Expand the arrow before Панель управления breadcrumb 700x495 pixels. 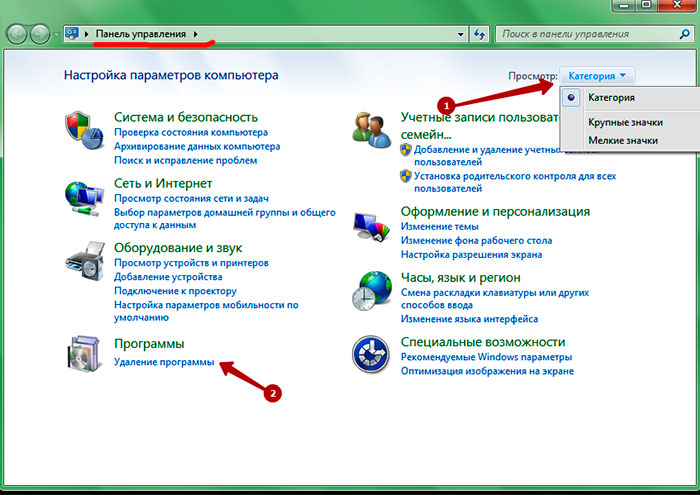pyautogui.click(x=87, y=34)
